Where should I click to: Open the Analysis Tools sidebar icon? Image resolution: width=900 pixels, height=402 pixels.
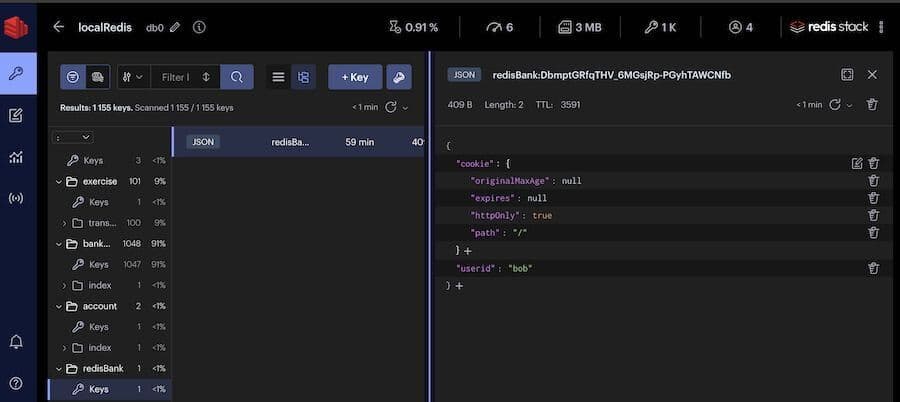click(16, 156)
